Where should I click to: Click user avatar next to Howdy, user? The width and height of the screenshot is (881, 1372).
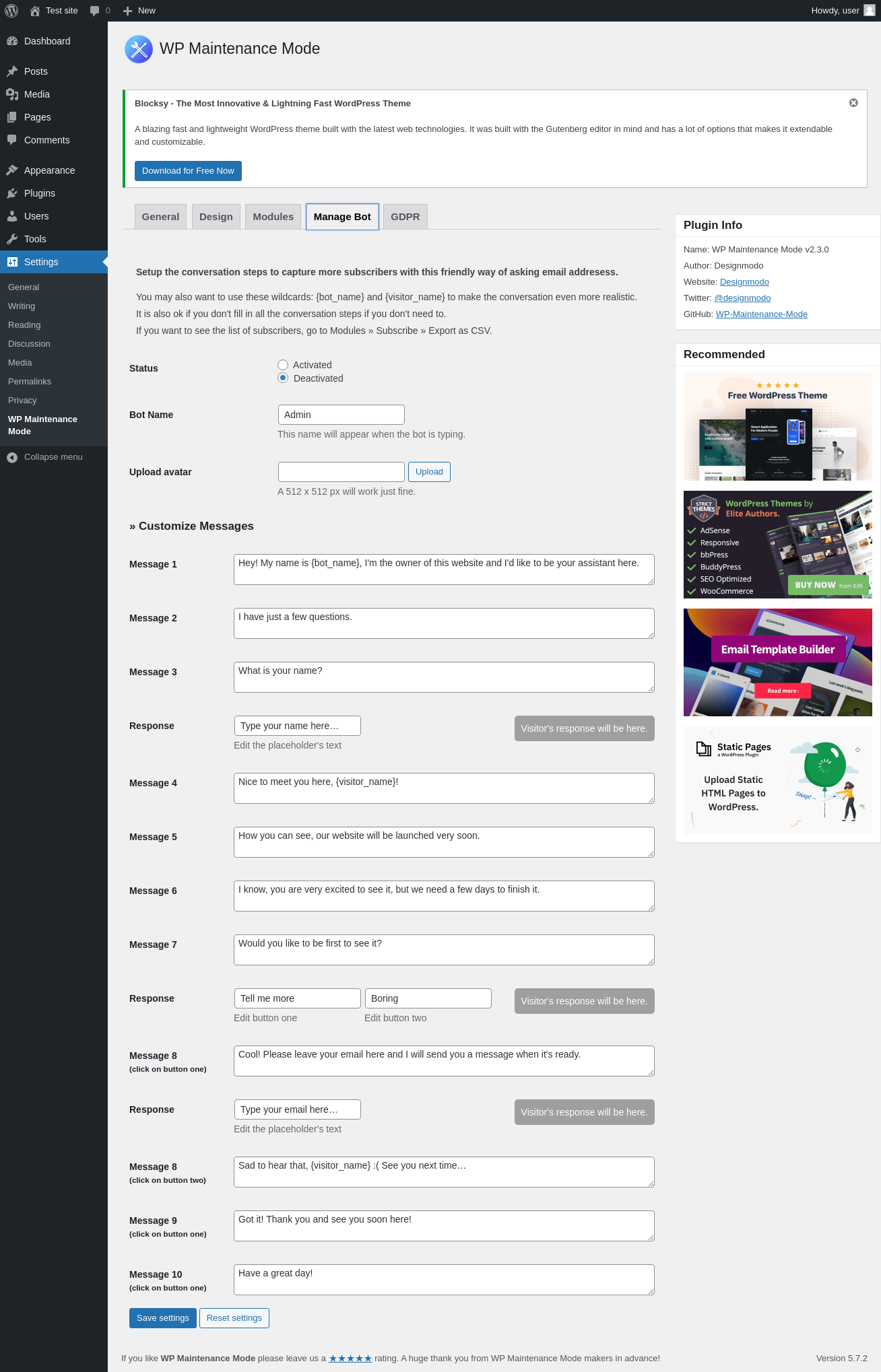point(870,10)
